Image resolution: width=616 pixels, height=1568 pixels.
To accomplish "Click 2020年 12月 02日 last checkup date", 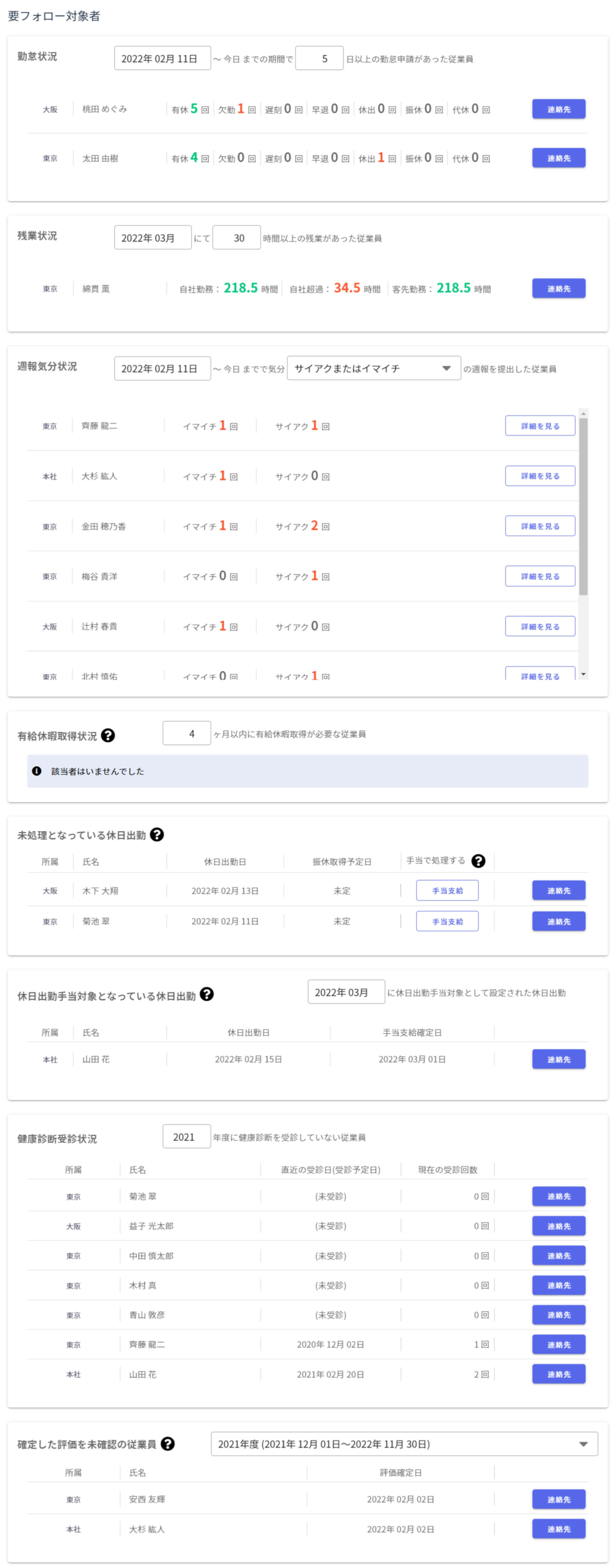I will click(x=331, y=1345).
